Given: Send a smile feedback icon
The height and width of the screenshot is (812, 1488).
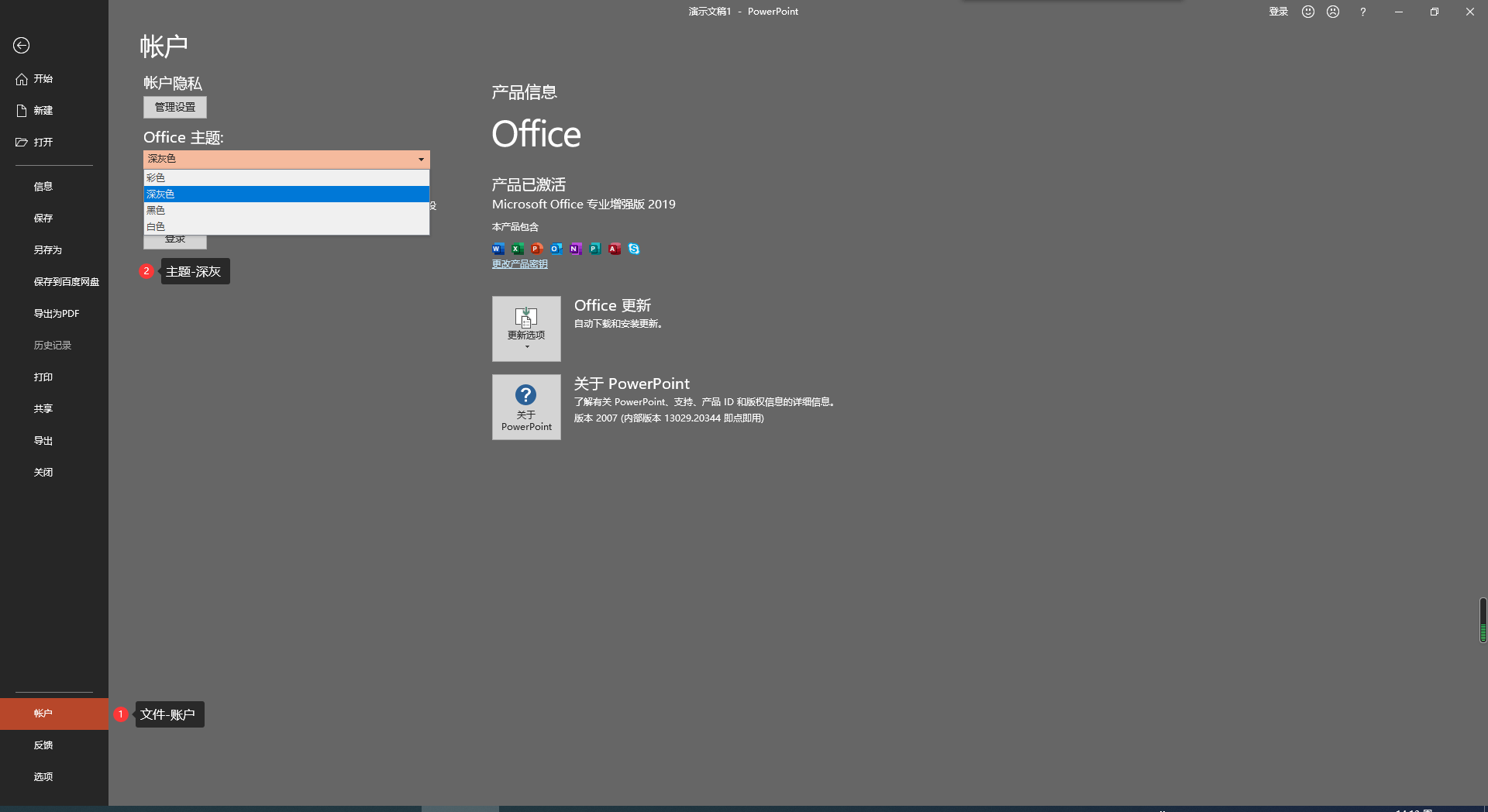Looking at the screenshot, I should 1308,12.
